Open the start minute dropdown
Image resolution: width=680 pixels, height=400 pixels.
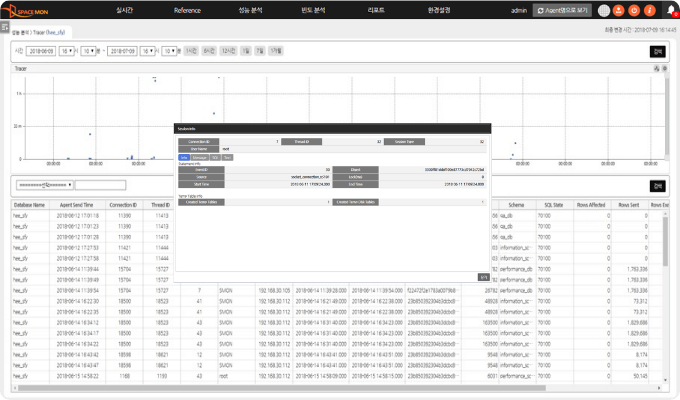coord(89,51)
